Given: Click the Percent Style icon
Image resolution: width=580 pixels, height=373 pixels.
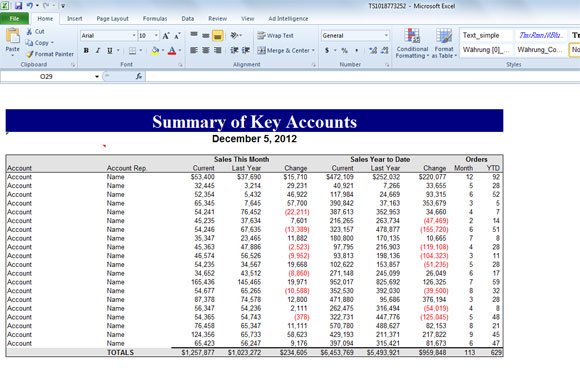Looking at the screenshot, I should [x=344, y=50].
